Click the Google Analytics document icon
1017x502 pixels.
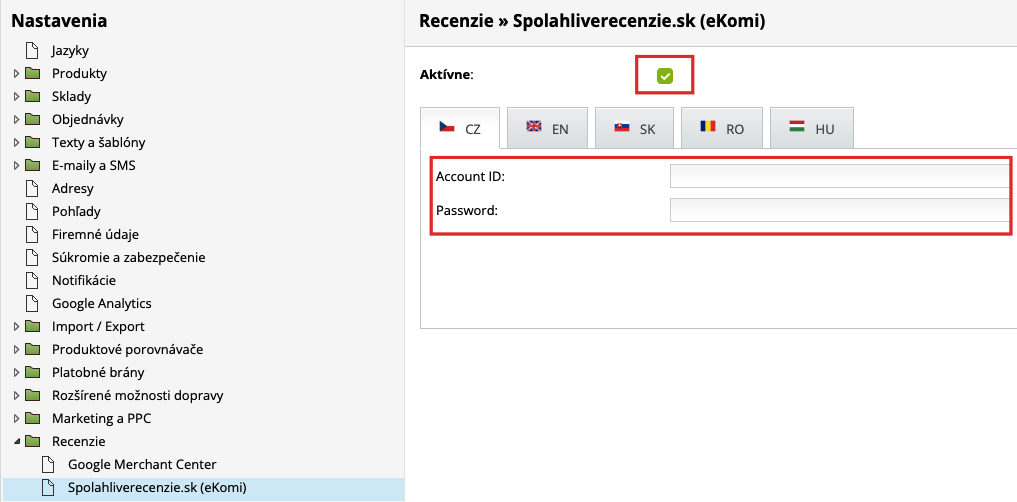coord(32,304)
